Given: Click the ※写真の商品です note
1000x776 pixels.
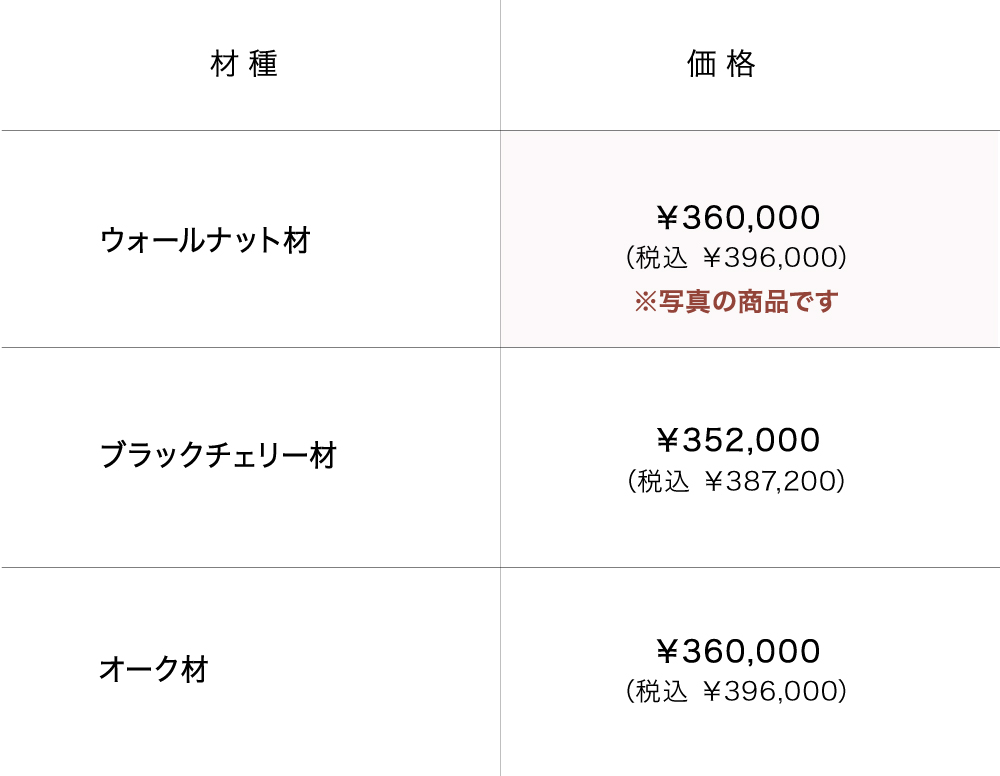Looking at the screenshot, I should [736, 302].
